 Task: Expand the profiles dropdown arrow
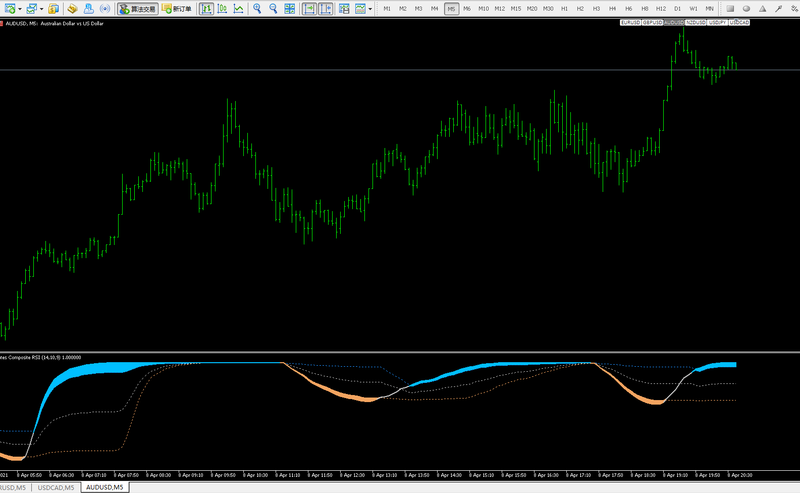40,8
